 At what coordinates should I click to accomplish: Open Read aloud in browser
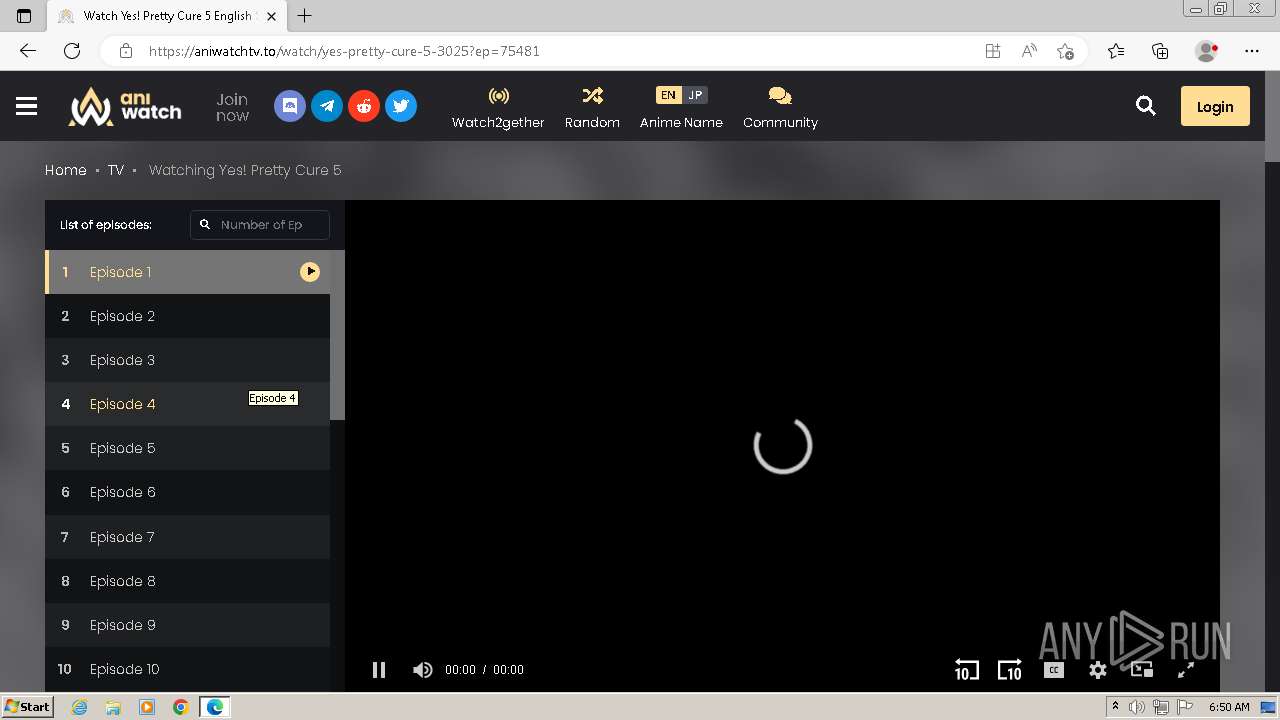pos(1029,51)
